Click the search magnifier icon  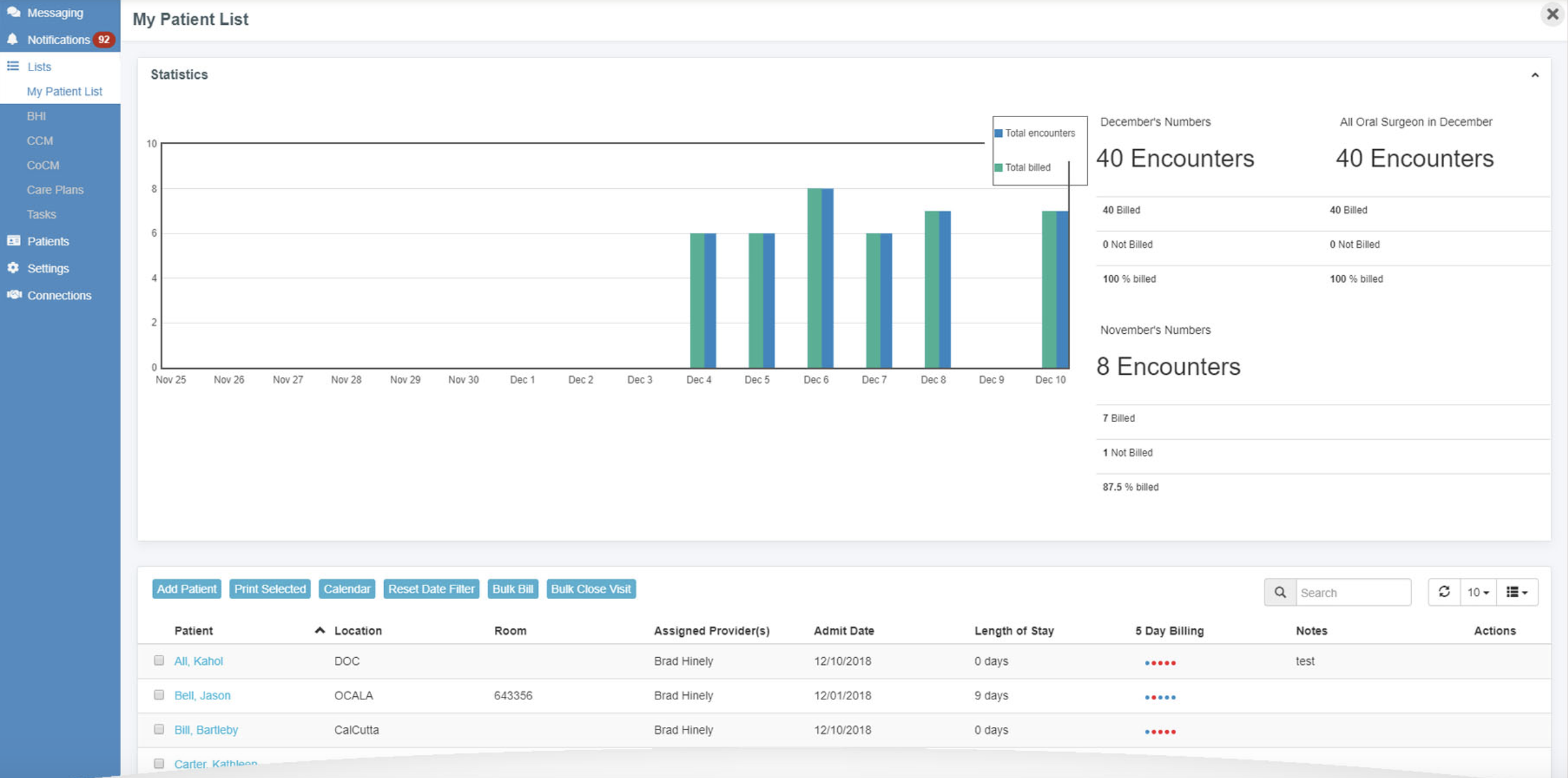pos(1279,592)
